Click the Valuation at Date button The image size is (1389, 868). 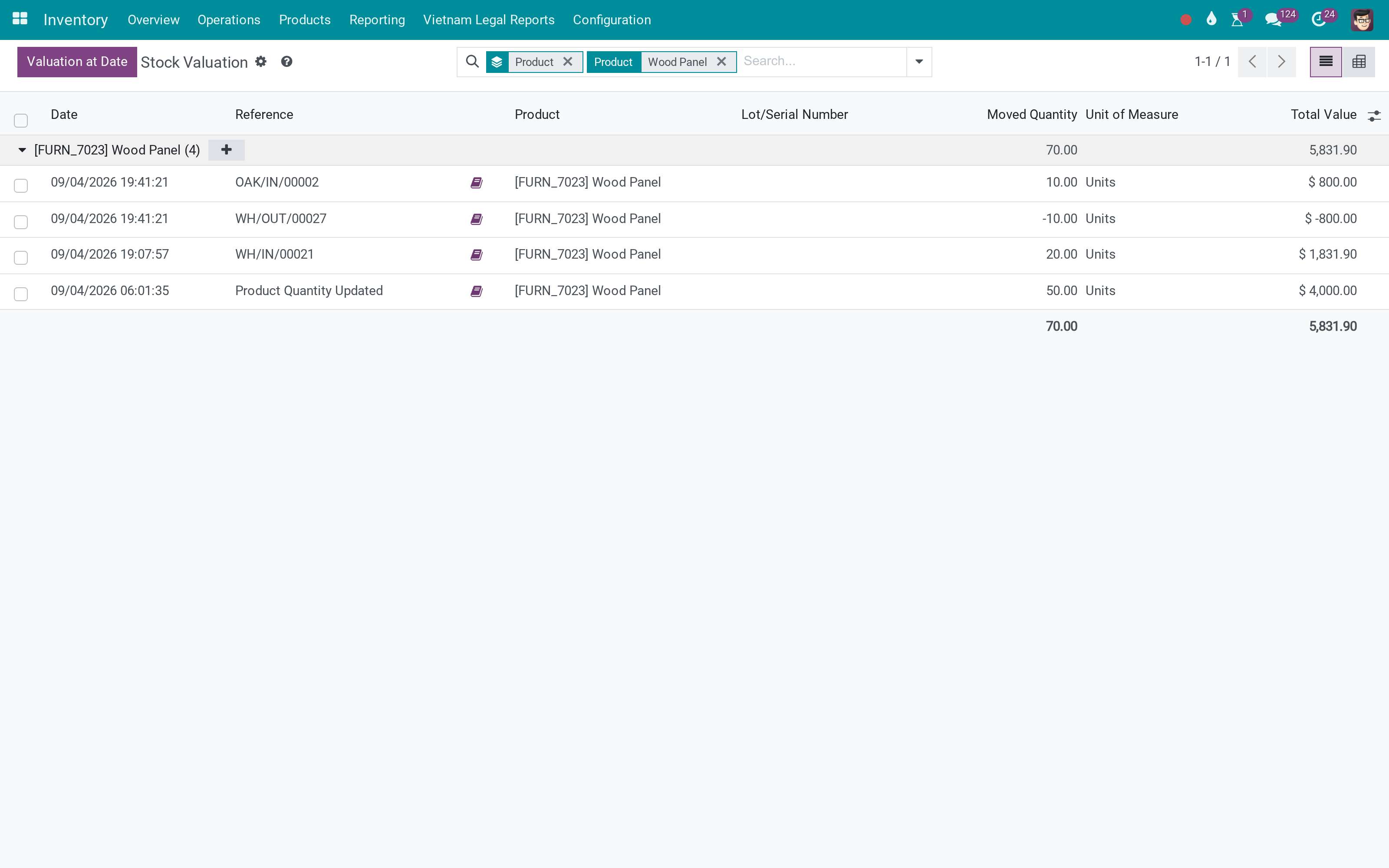77,62
